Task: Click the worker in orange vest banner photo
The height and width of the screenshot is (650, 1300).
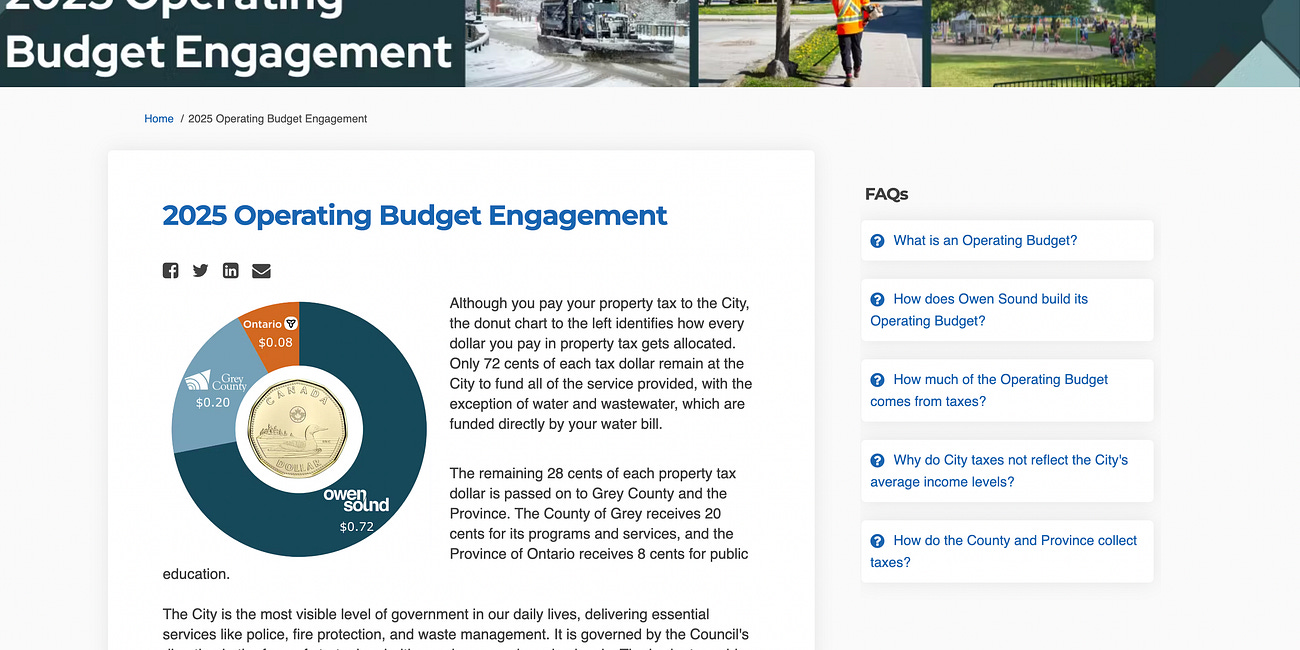Action: coord(810,43)
